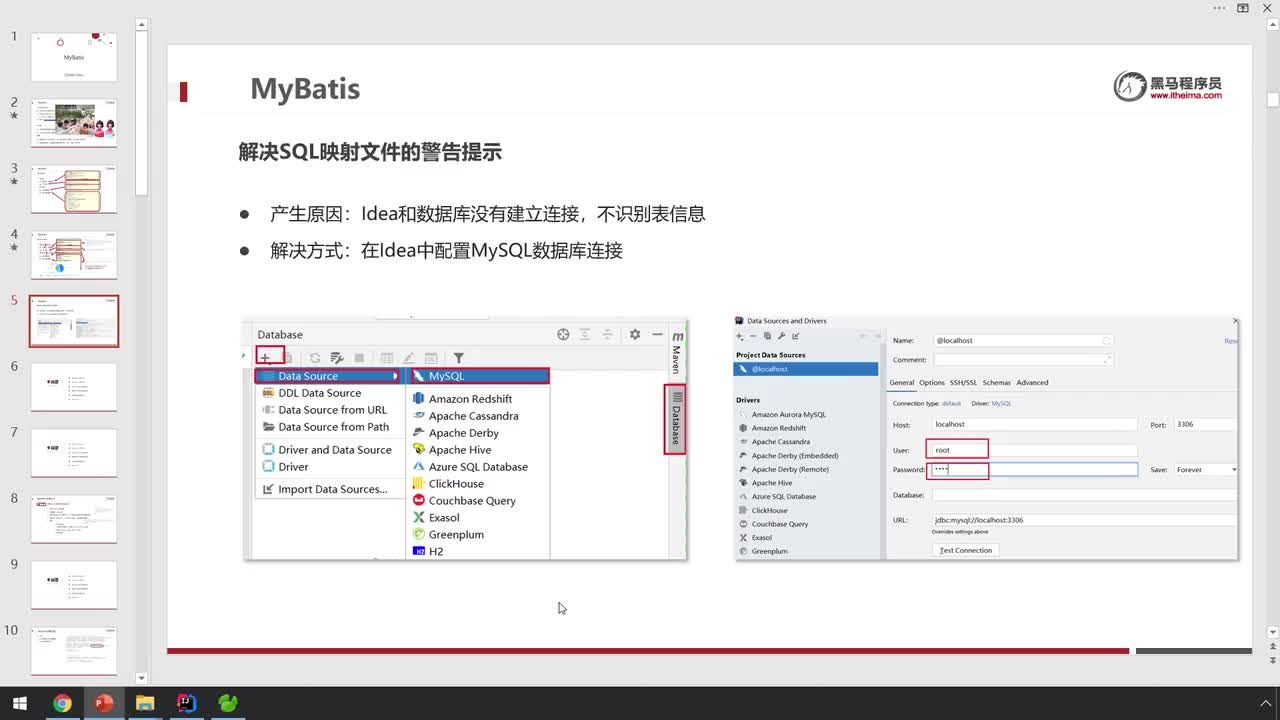Click vertical Database tab in slide image
The width and height of the screenshot is (1280, 720).
coord(676,419)
